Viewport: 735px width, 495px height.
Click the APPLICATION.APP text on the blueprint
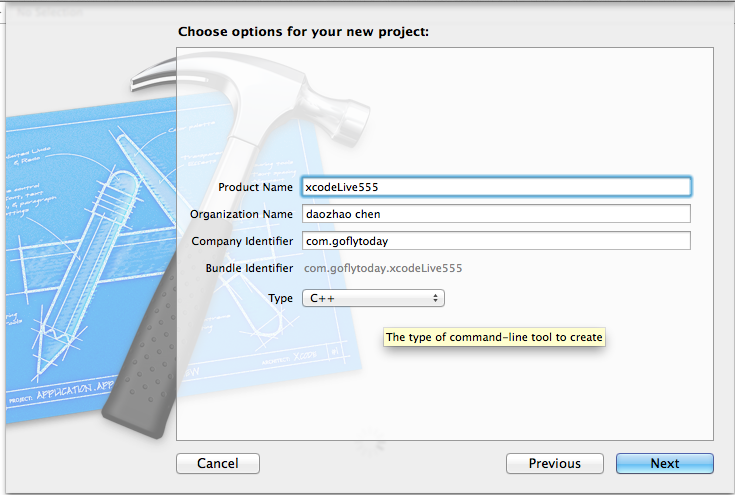75,389
